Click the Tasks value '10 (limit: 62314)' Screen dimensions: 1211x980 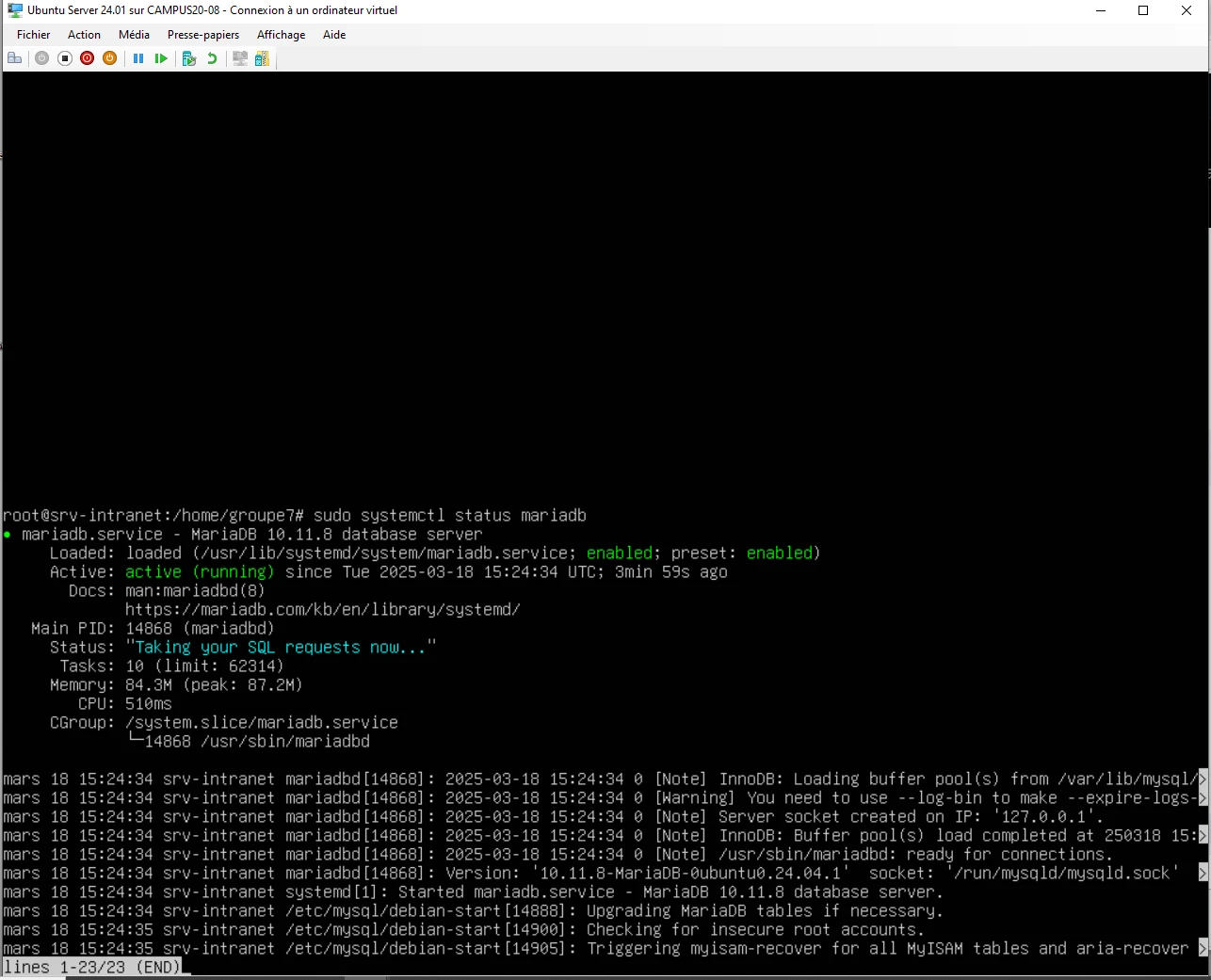click(204, 666)
